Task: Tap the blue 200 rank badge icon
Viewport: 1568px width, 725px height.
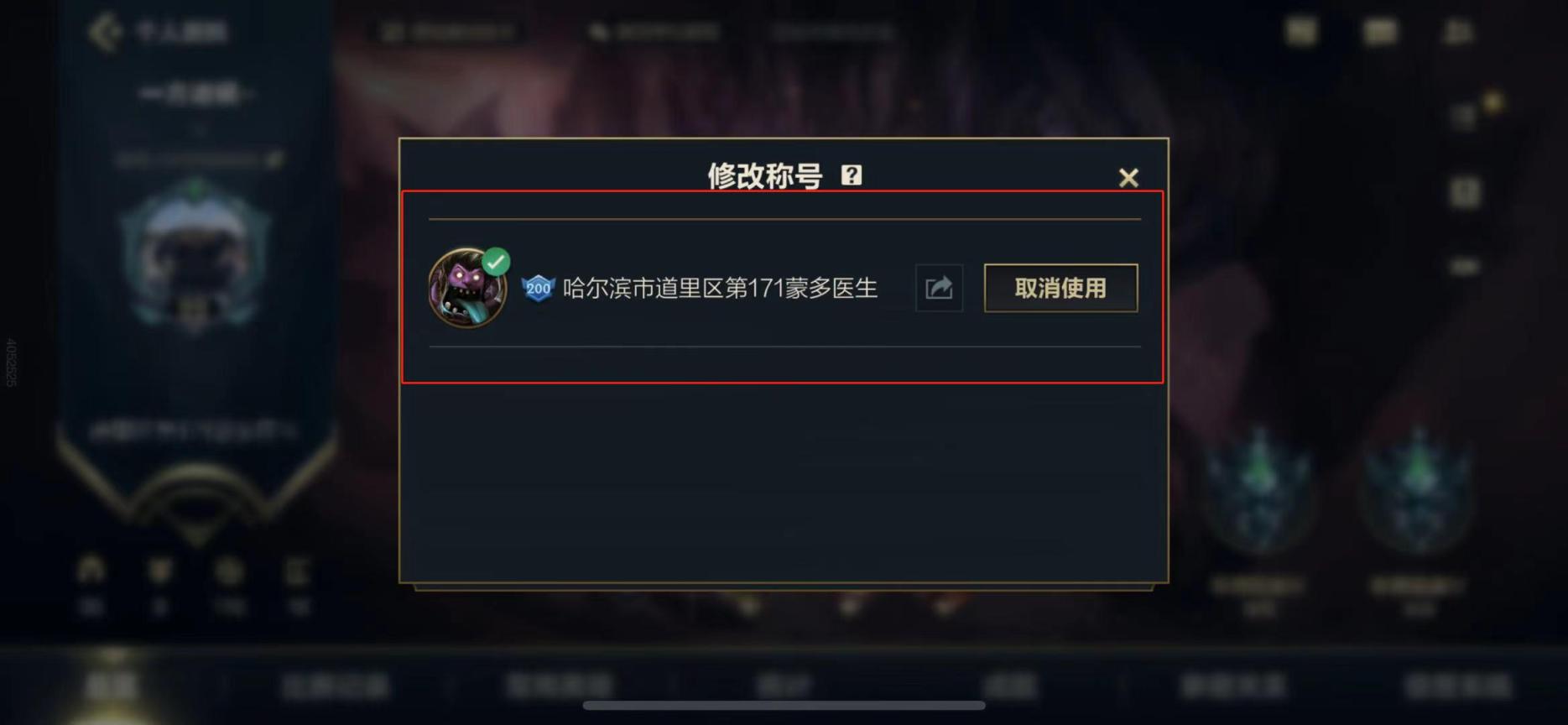Action: (x=538, y=289)
